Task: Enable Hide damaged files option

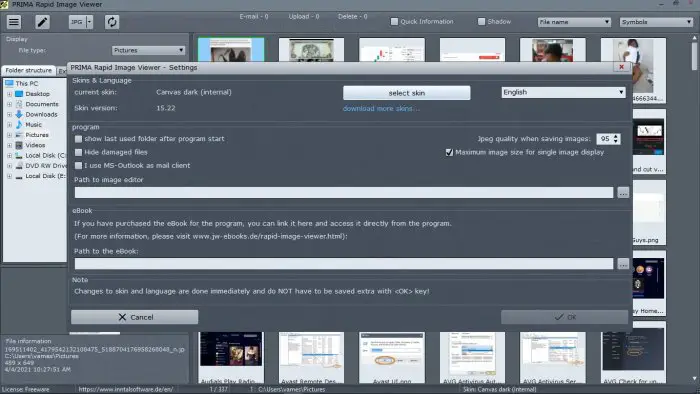Action: 79,152
